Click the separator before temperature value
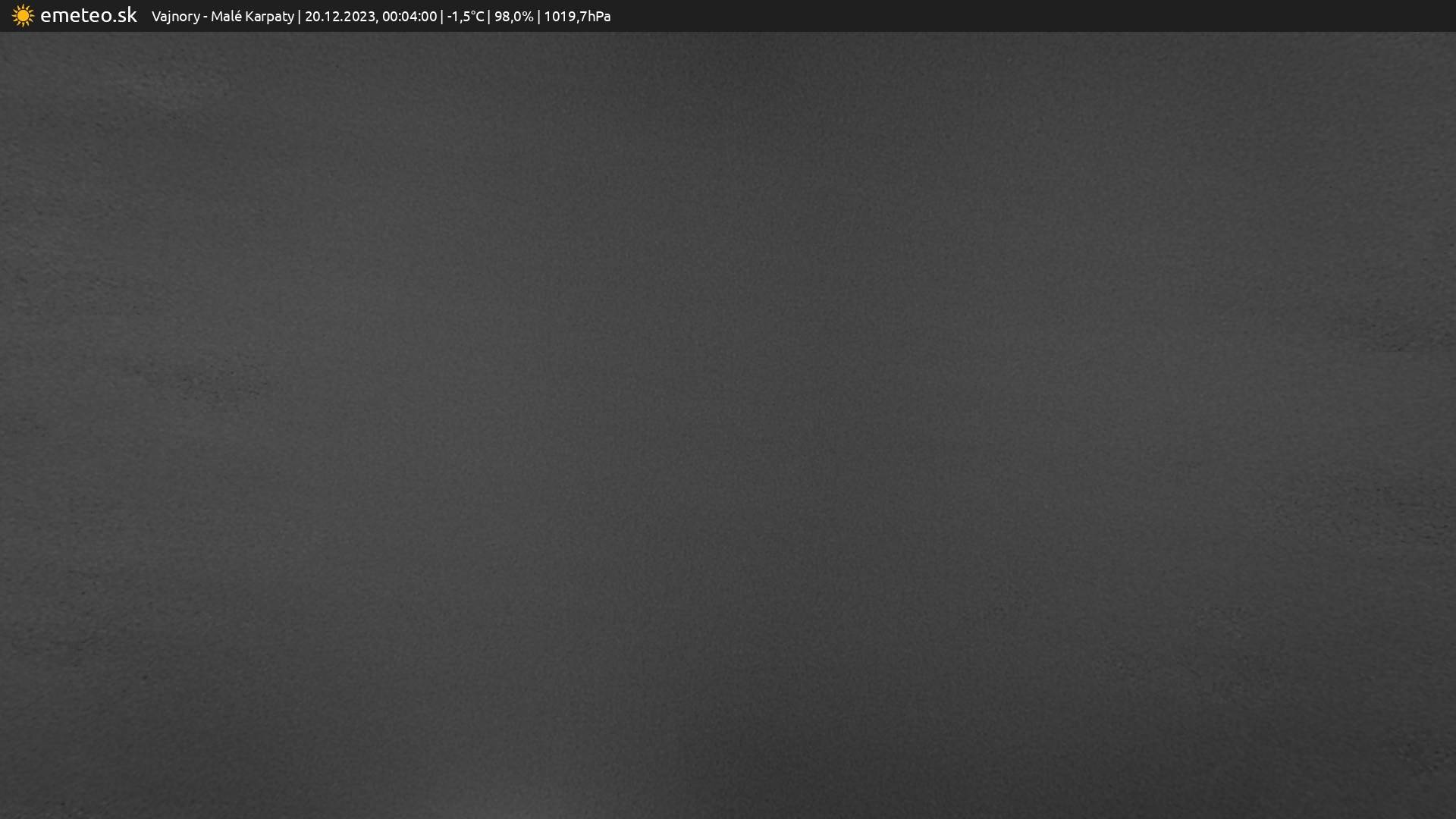Image resolution: width=1456 pixels, height=819 pixels. (x=442, y=17)
